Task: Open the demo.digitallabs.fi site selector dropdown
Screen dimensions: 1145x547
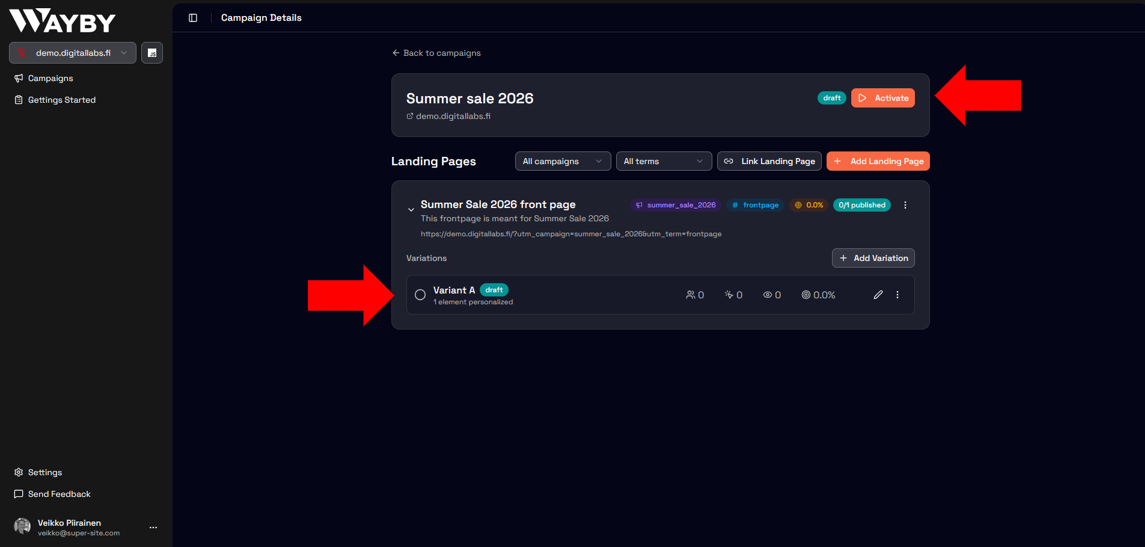Action: pyautogui.click(x=72, y=53)
